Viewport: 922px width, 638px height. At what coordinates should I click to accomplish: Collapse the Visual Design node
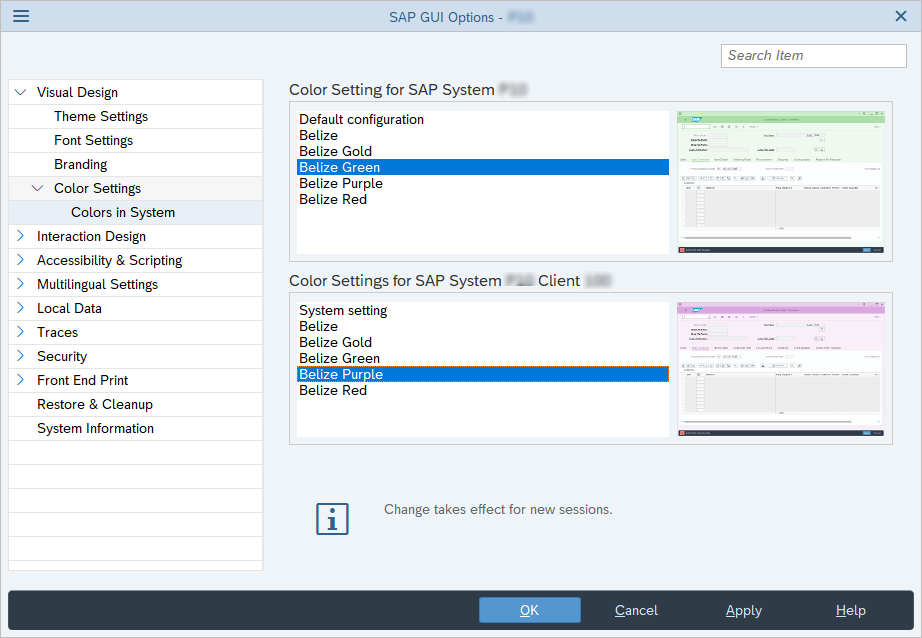click(21, 92)
